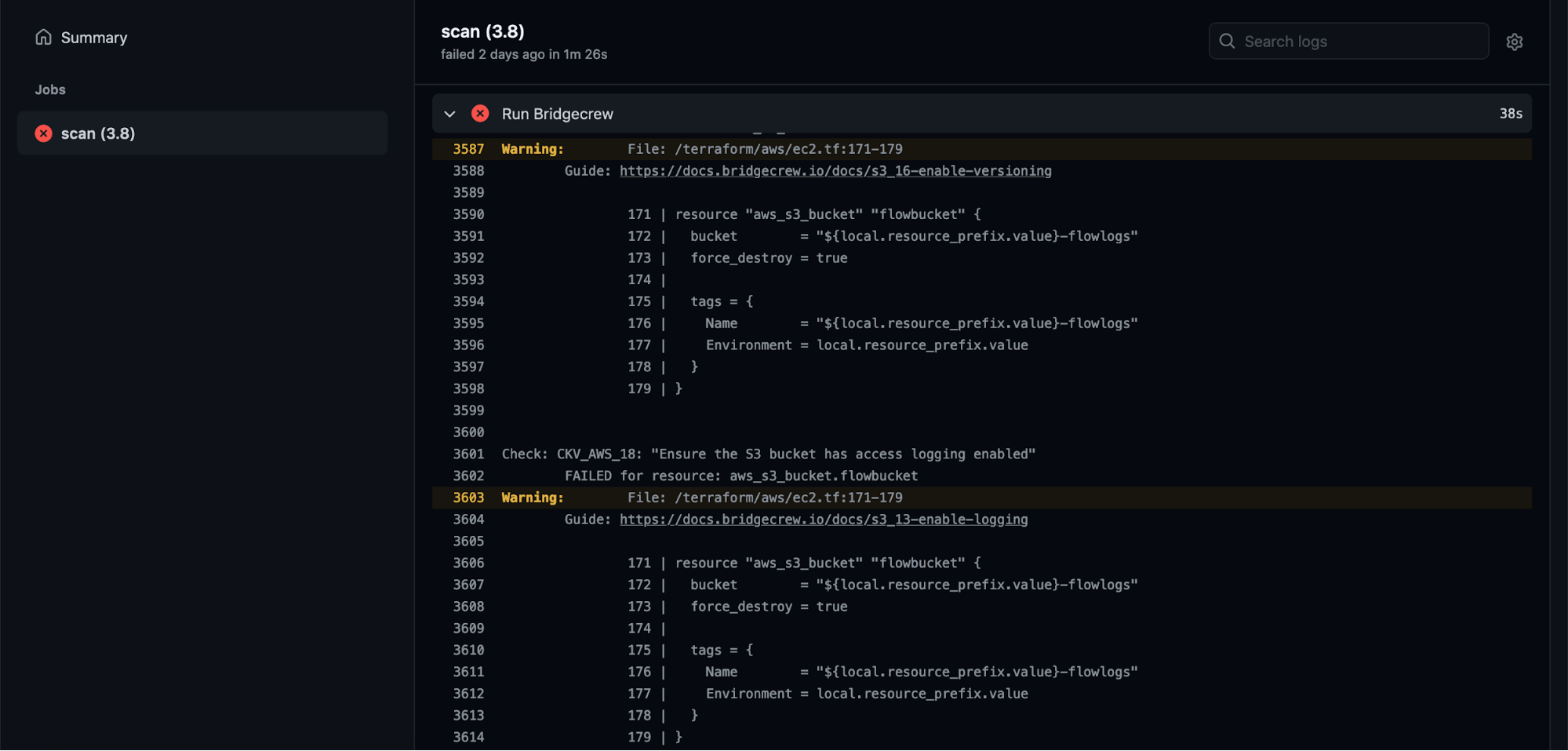
Task: Click log line number 3614
Action: pyautogui.click(x=468, y=738)
